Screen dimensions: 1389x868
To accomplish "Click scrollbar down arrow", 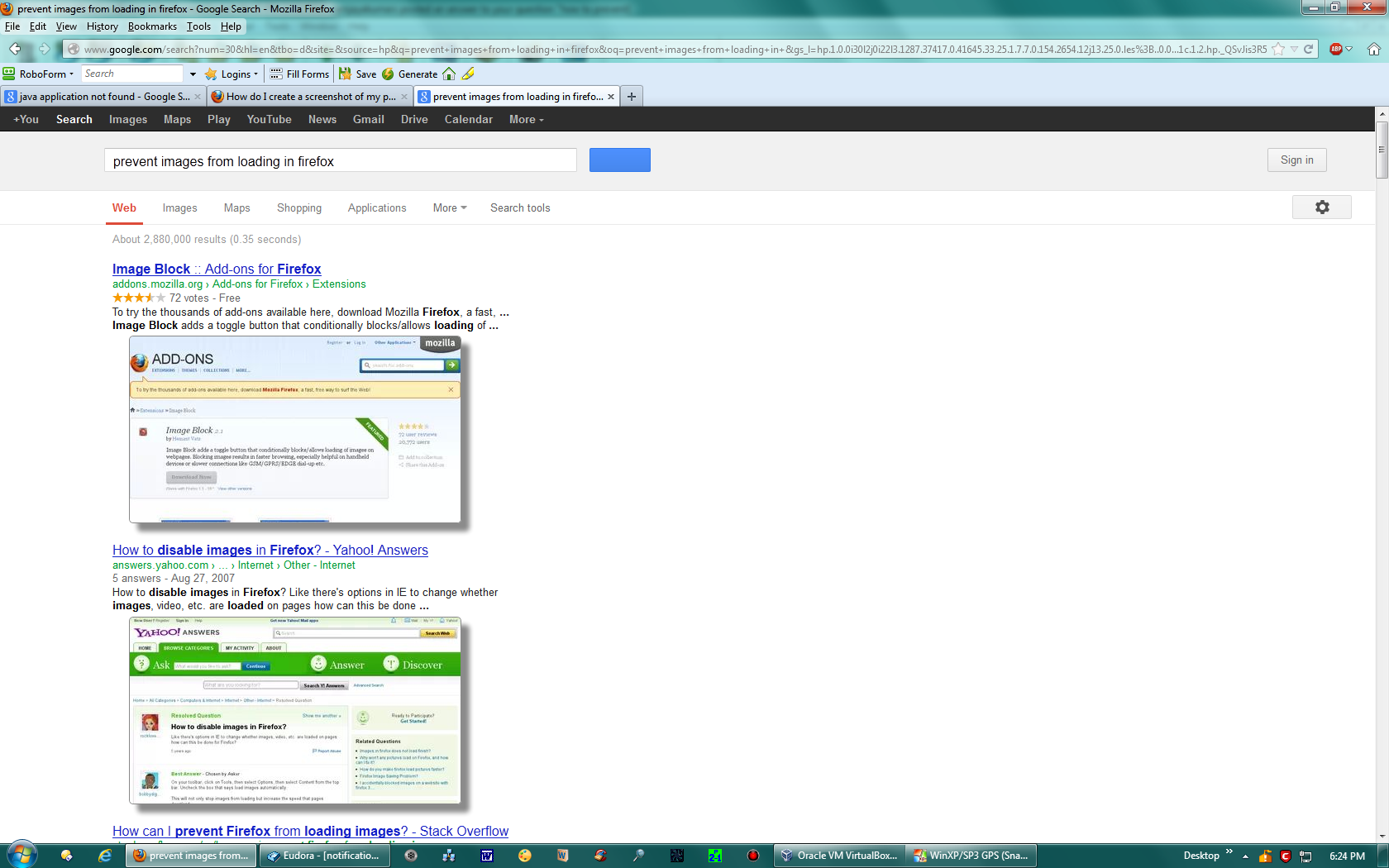I will tap(1382, 836).
